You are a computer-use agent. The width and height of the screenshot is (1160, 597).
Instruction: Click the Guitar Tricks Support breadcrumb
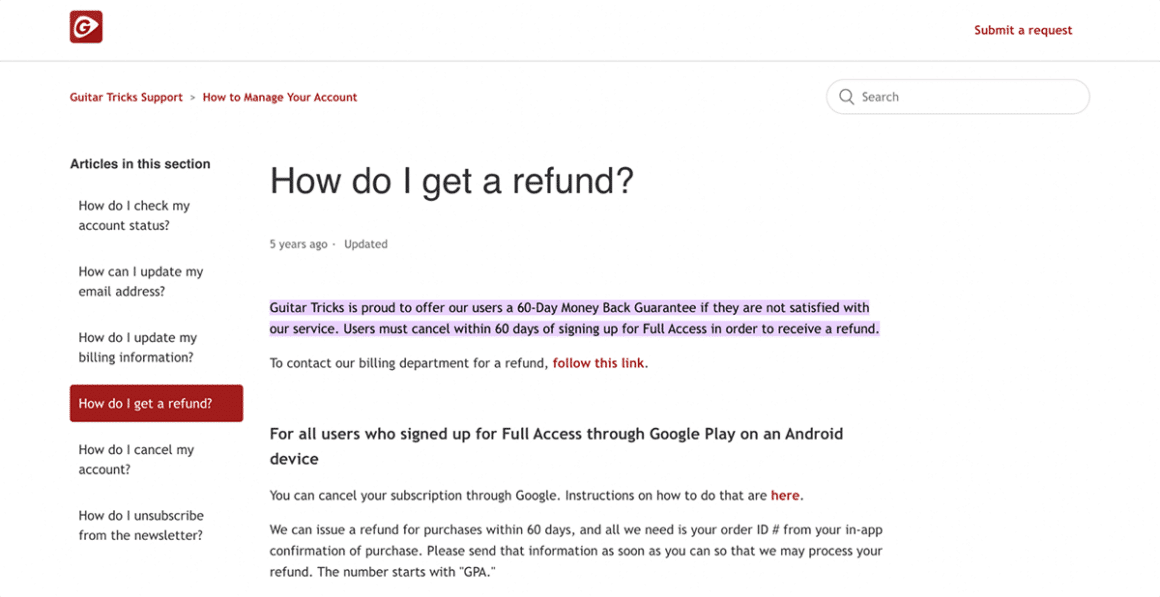click(125, 97)
